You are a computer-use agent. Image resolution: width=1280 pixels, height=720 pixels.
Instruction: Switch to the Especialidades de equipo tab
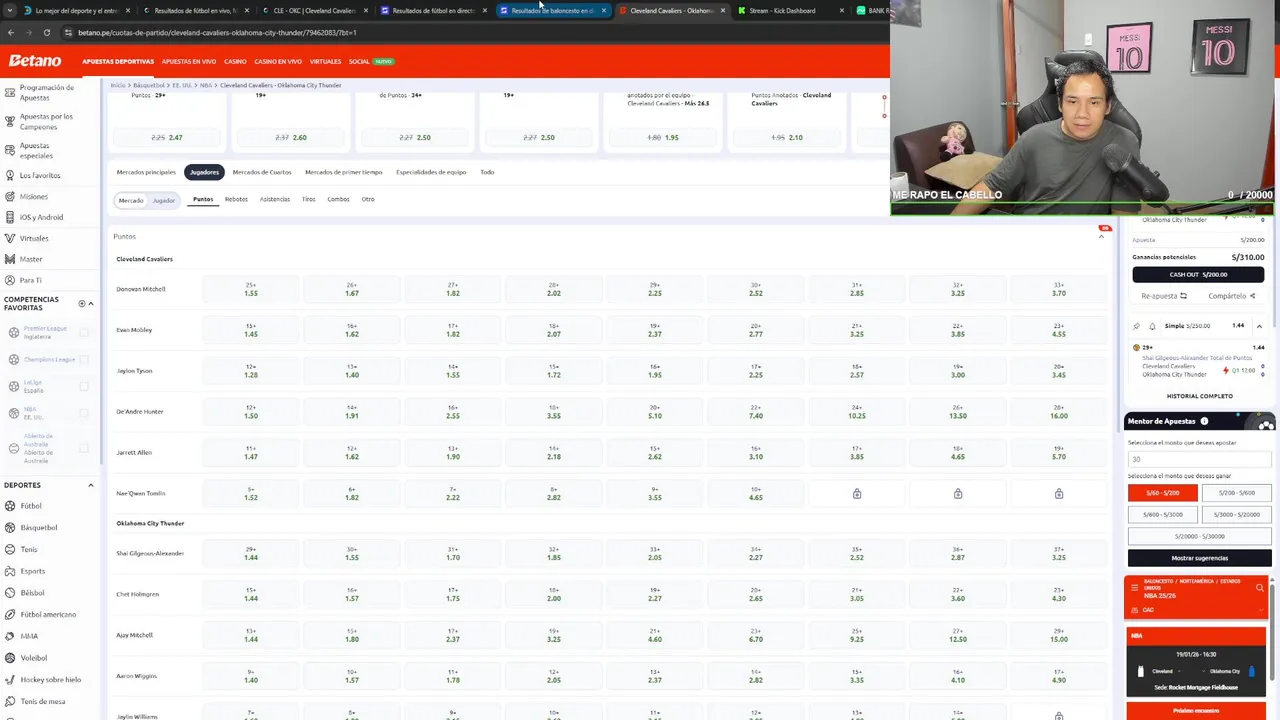coord(431,172)
